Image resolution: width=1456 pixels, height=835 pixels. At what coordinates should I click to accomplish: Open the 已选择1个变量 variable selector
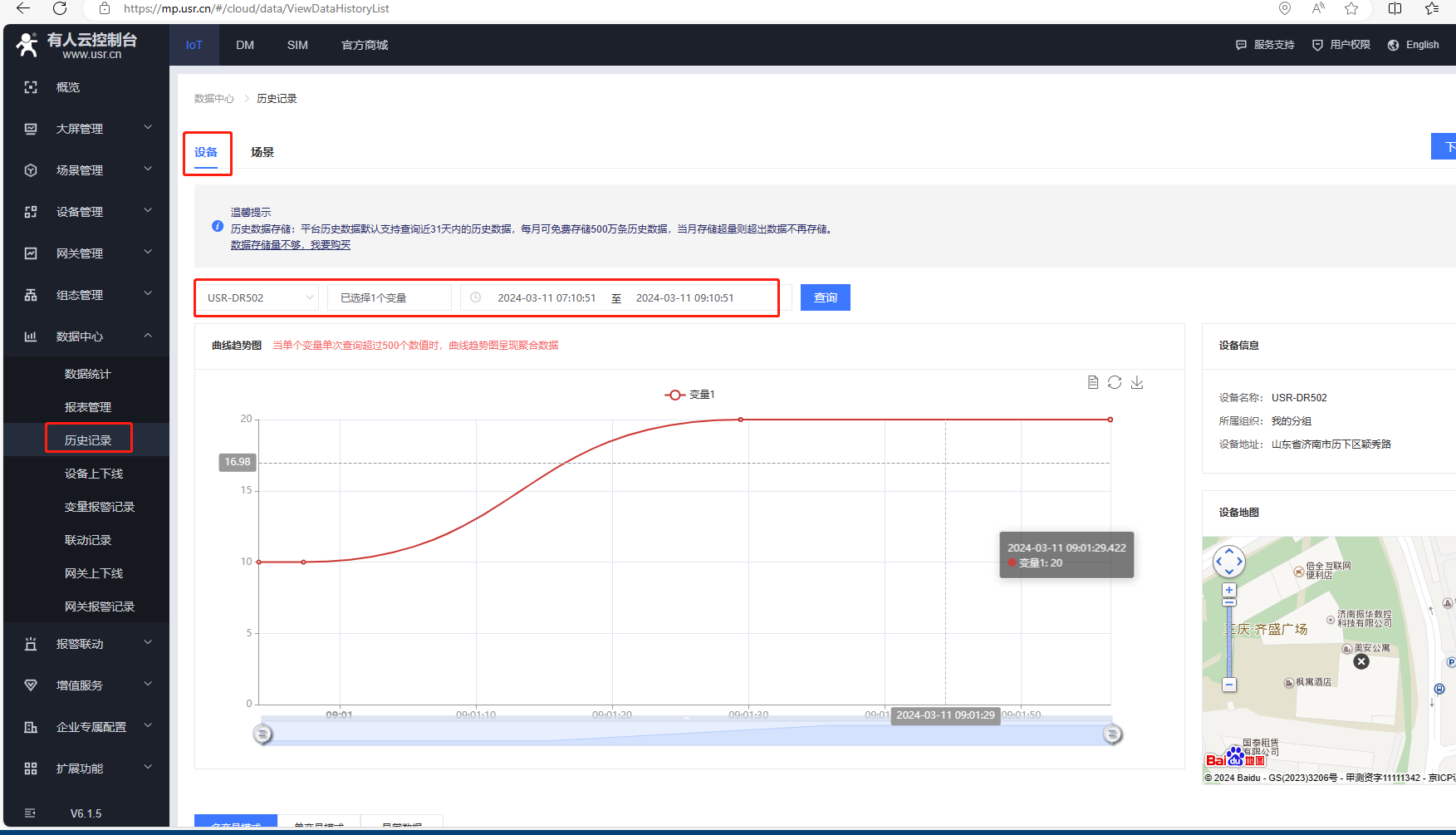(x=389, y=297)
